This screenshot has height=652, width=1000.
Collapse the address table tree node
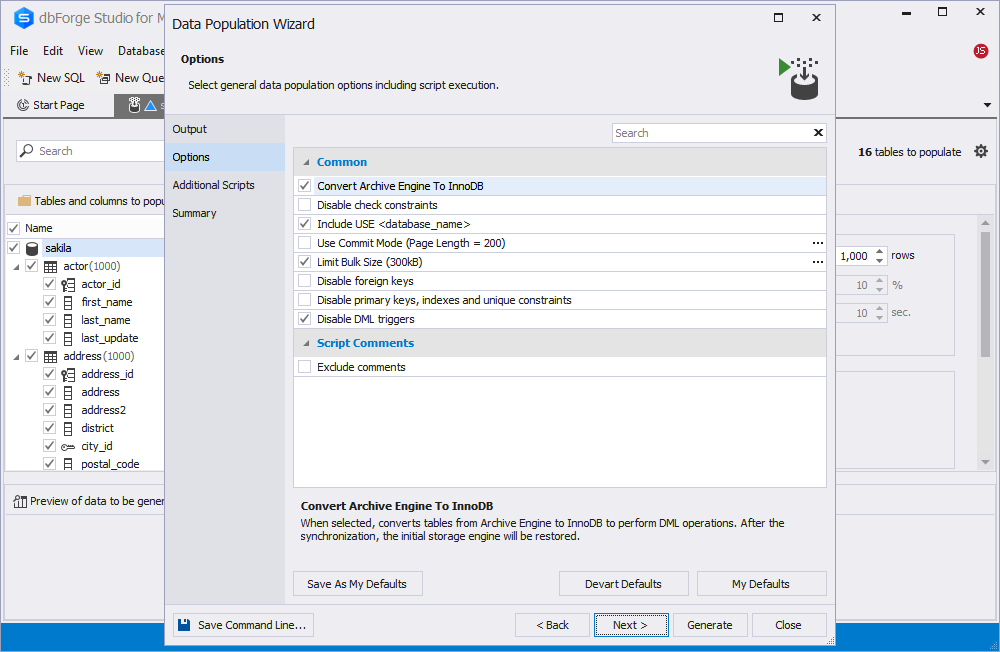17,357
